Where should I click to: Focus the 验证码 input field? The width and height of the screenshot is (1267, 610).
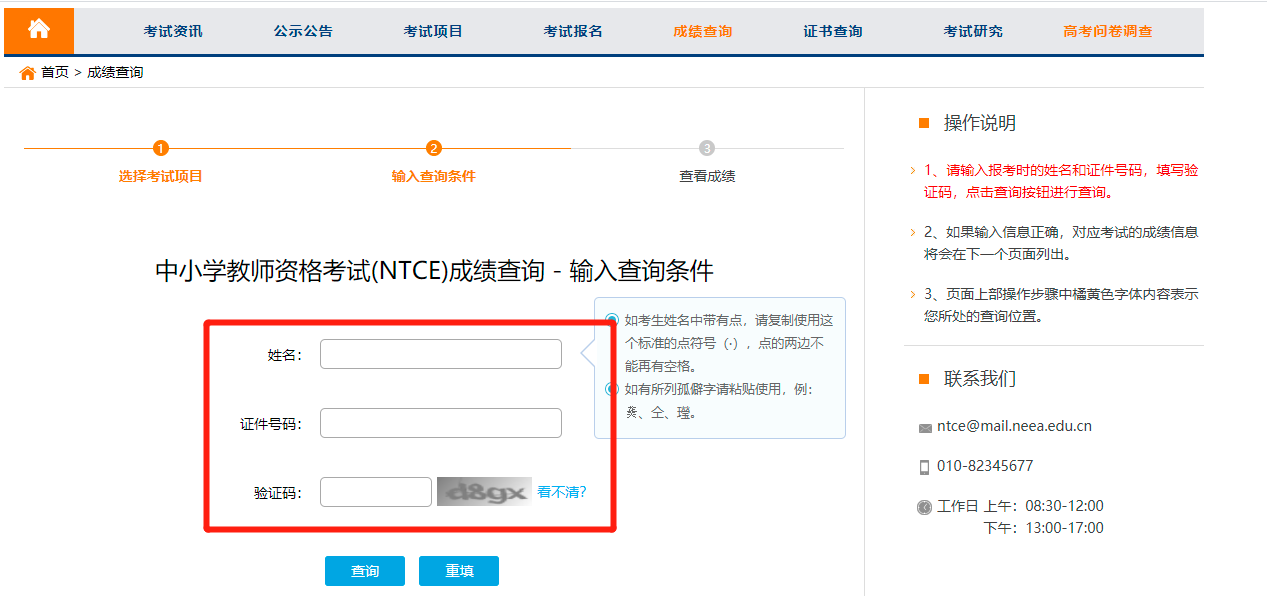pyautogui.click(x=376, y=492)
